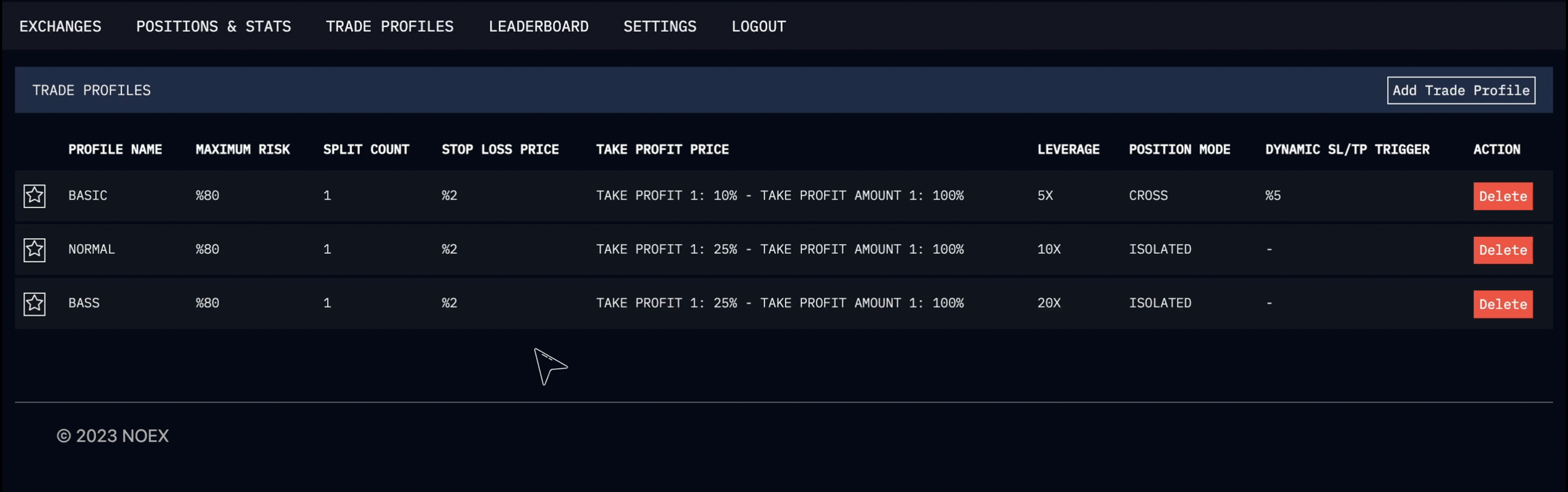
Task: Delete the NORMAL trade profile
Action: [x=1502, y=250]
